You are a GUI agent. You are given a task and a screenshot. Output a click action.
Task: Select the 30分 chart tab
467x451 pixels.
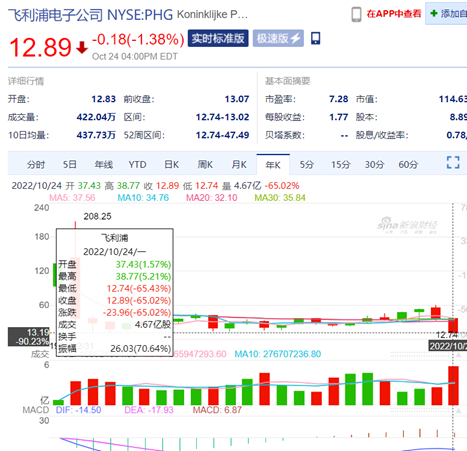point(374,165)
